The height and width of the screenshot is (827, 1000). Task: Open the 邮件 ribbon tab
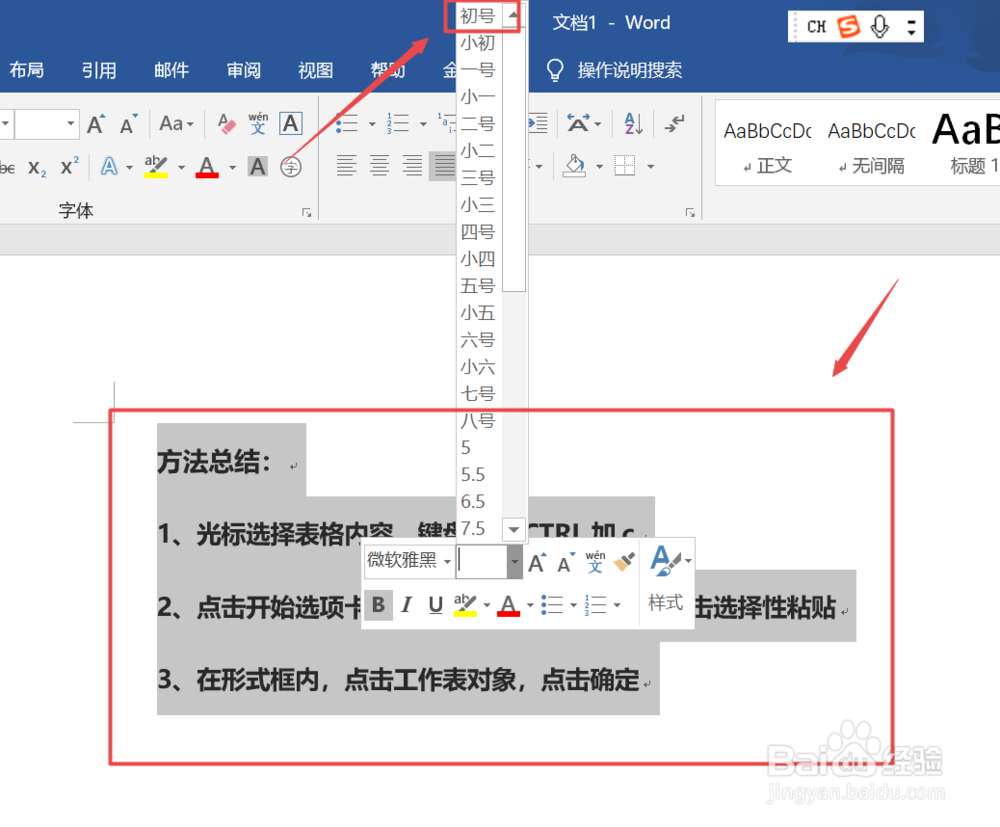171,70
